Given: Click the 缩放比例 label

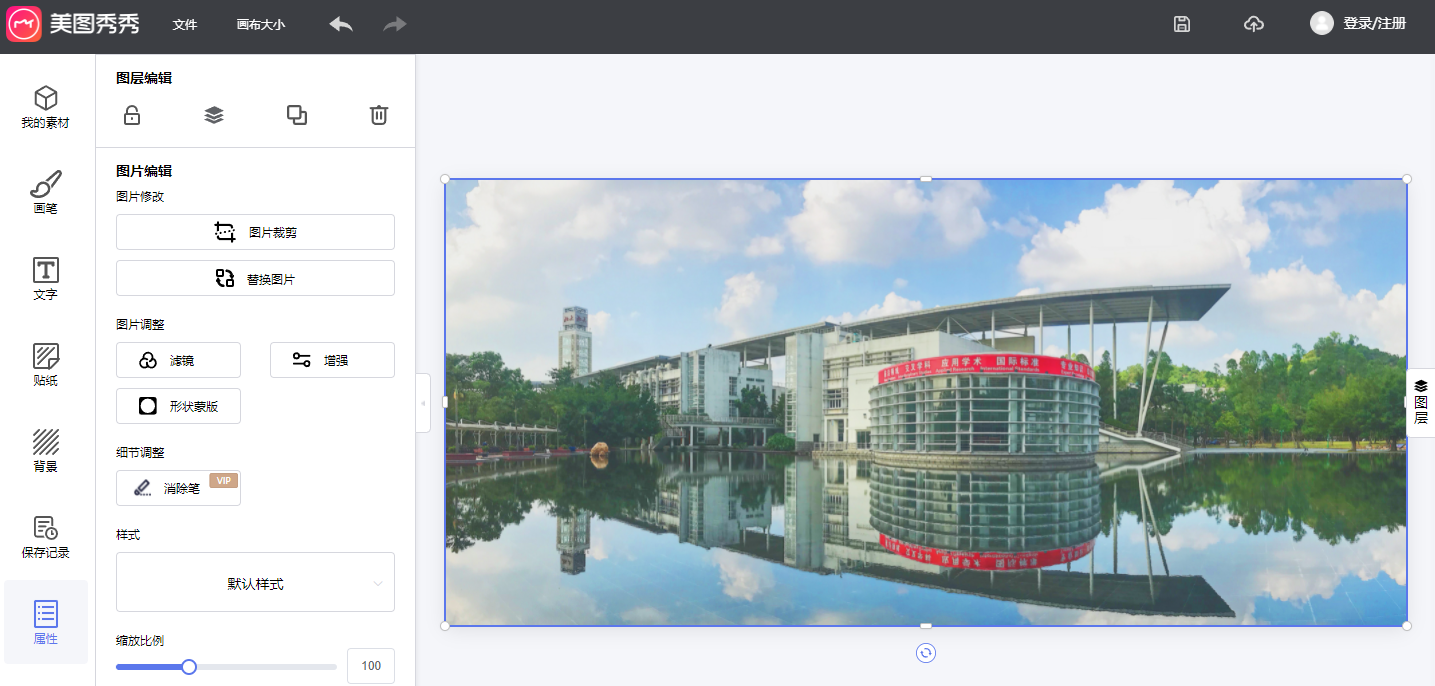Looking at the screenshot, I should pos(140,641).
